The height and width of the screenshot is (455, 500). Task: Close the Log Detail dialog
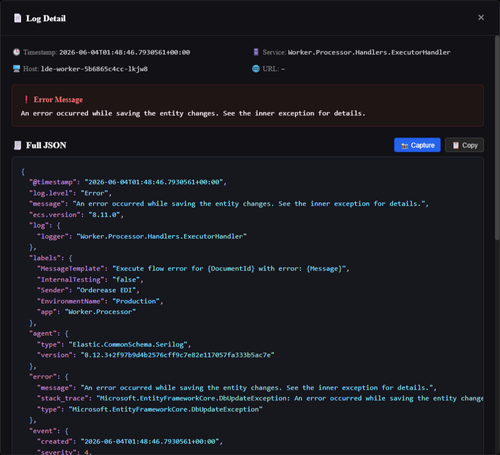481,17
